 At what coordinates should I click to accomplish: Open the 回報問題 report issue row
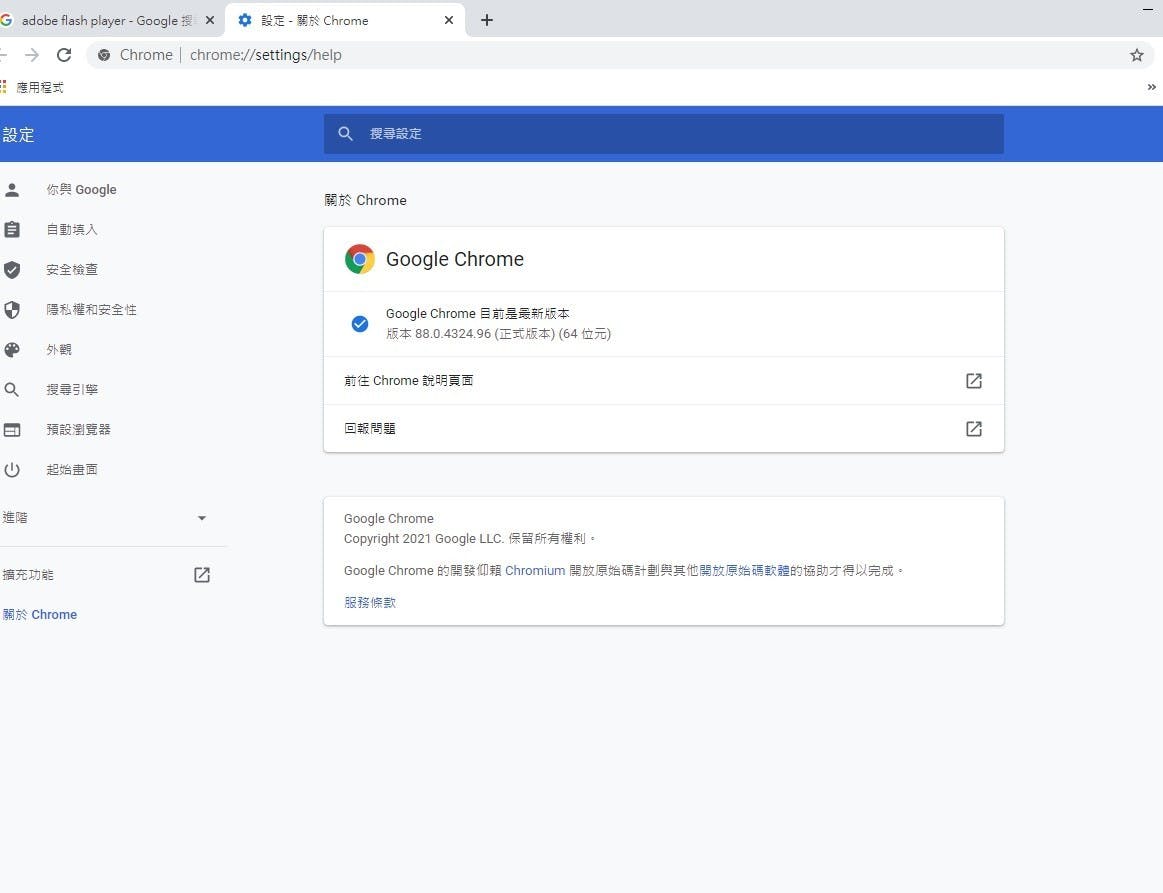pos(664,429)
